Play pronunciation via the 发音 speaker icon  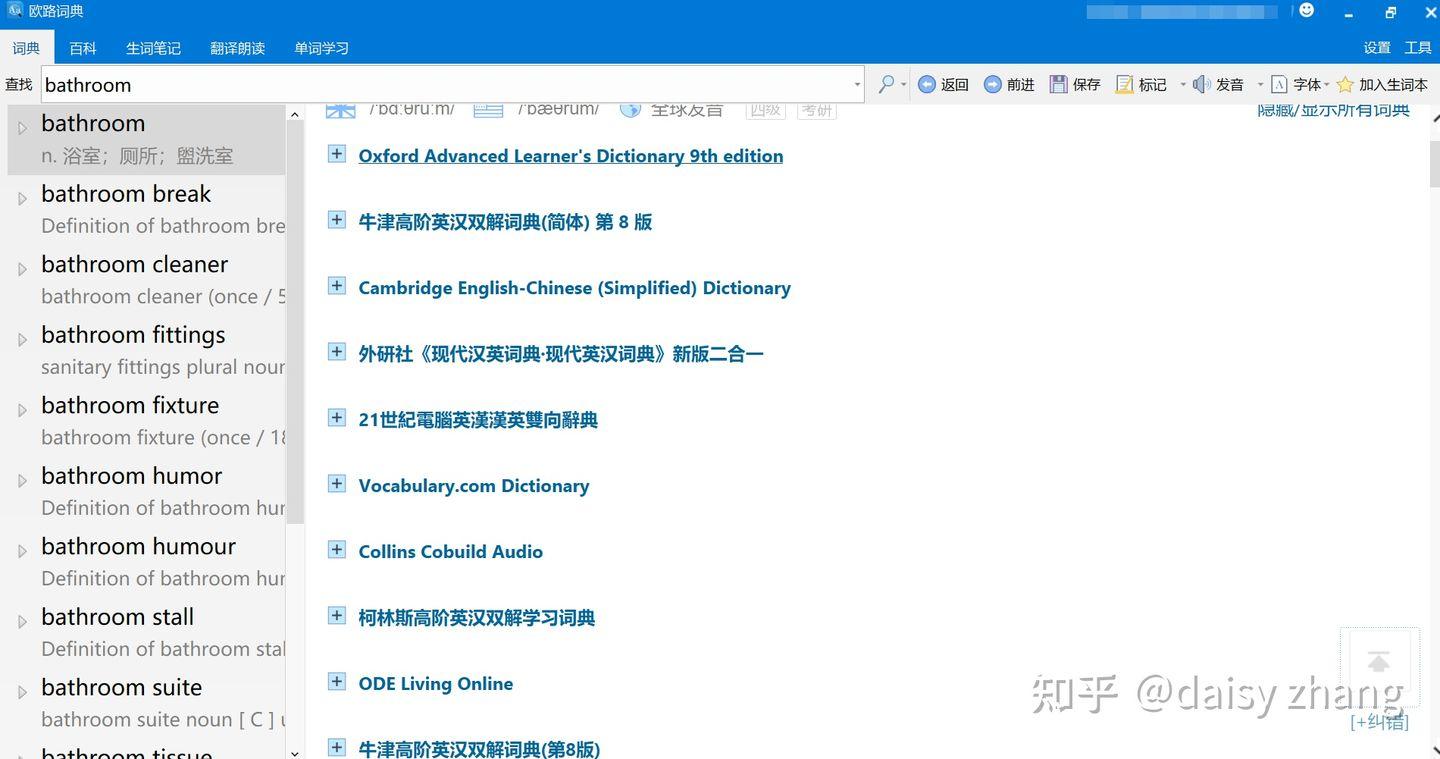pos(1202,85)
